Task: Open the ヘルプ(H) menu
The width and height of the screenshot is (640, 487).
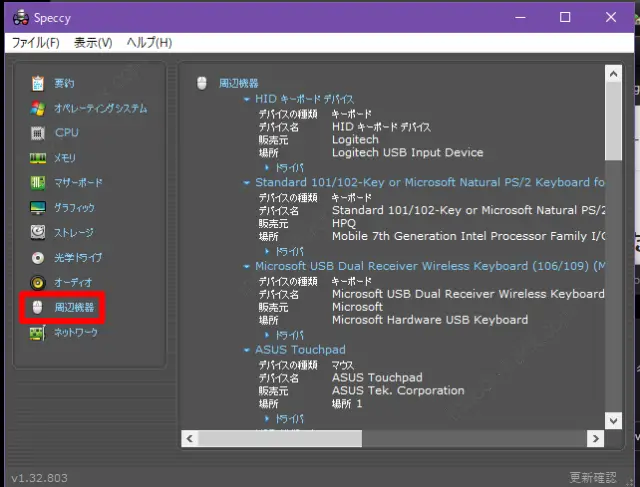Action: (149, 42)
